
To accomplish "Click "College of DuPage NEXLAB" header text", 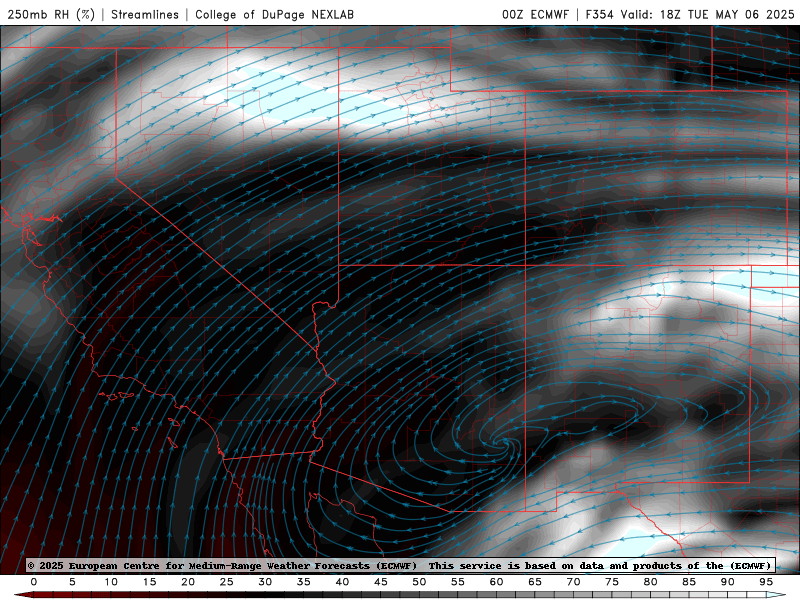I will [x=274, y=14].
